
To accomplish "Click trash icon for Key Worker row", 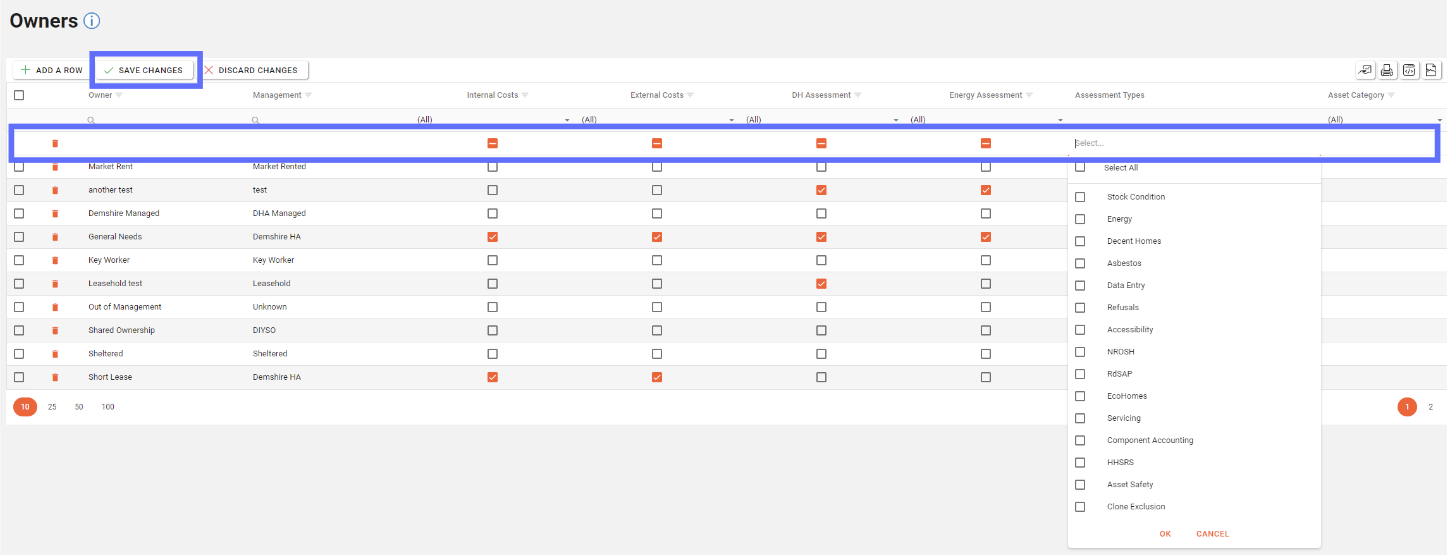I will pos(55,260).
